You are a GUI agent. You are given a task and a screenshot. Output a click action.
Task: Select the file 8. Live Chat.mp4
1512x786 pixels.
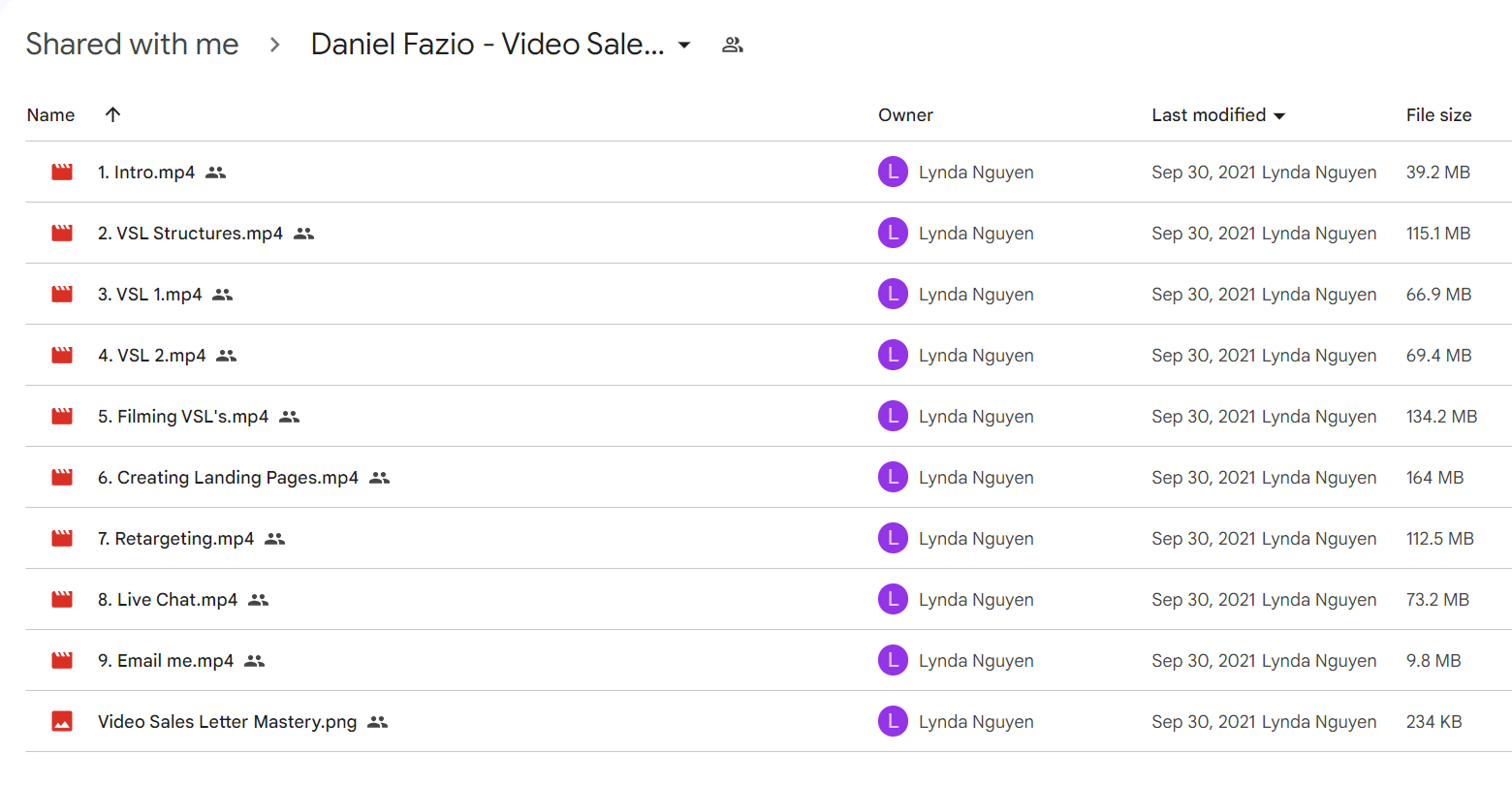[x=168, y=599]
